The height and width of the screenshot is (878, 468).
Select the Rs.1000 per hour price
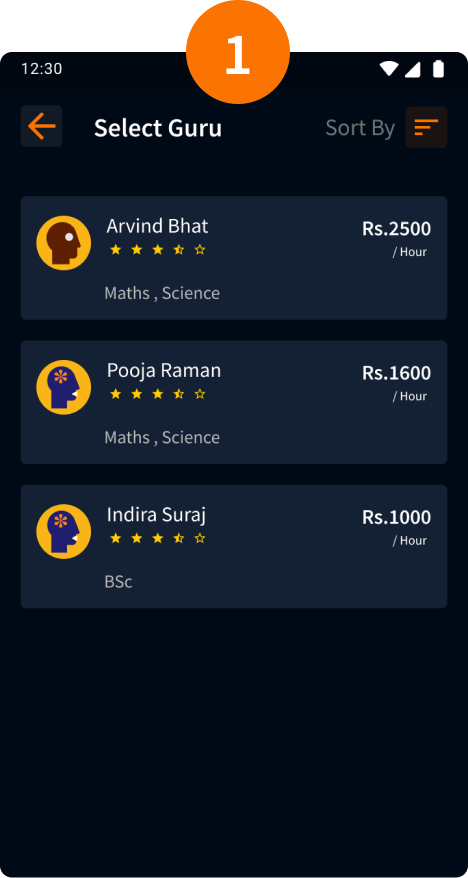pos(396,527)
